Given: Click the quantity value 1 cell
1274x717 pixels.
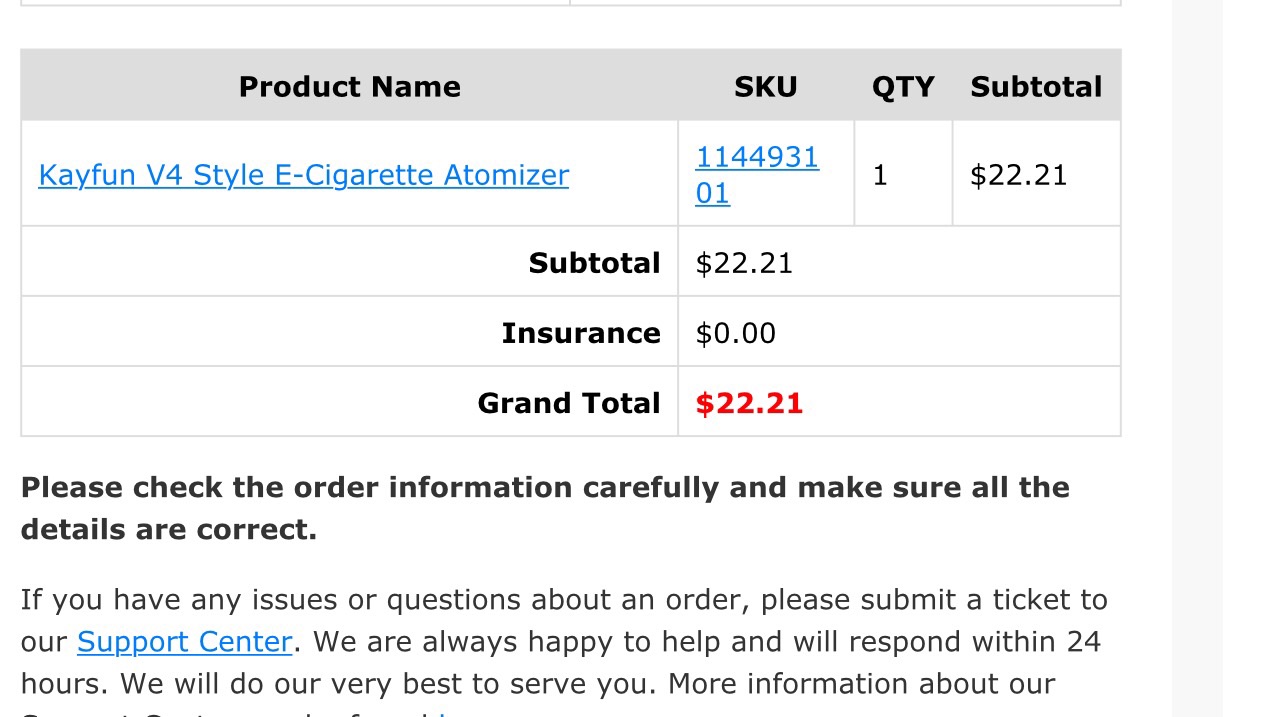Looking at the screenshot, I should (880, 175).
